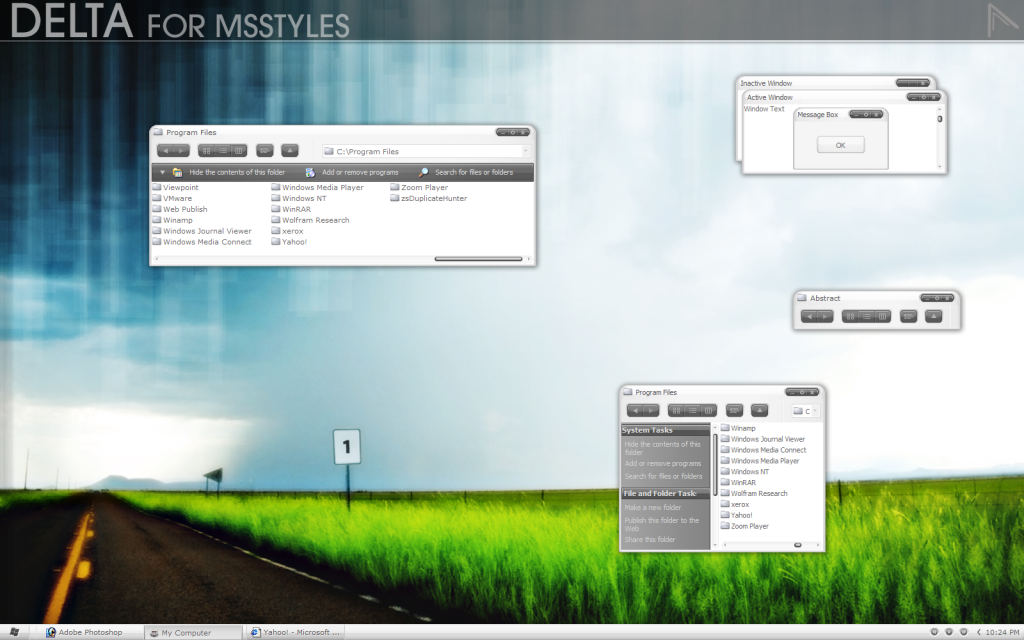Viewport: 1024px width, 640px height.
Task: Switch to list view in top Program Files window
Action: (222, 151)
